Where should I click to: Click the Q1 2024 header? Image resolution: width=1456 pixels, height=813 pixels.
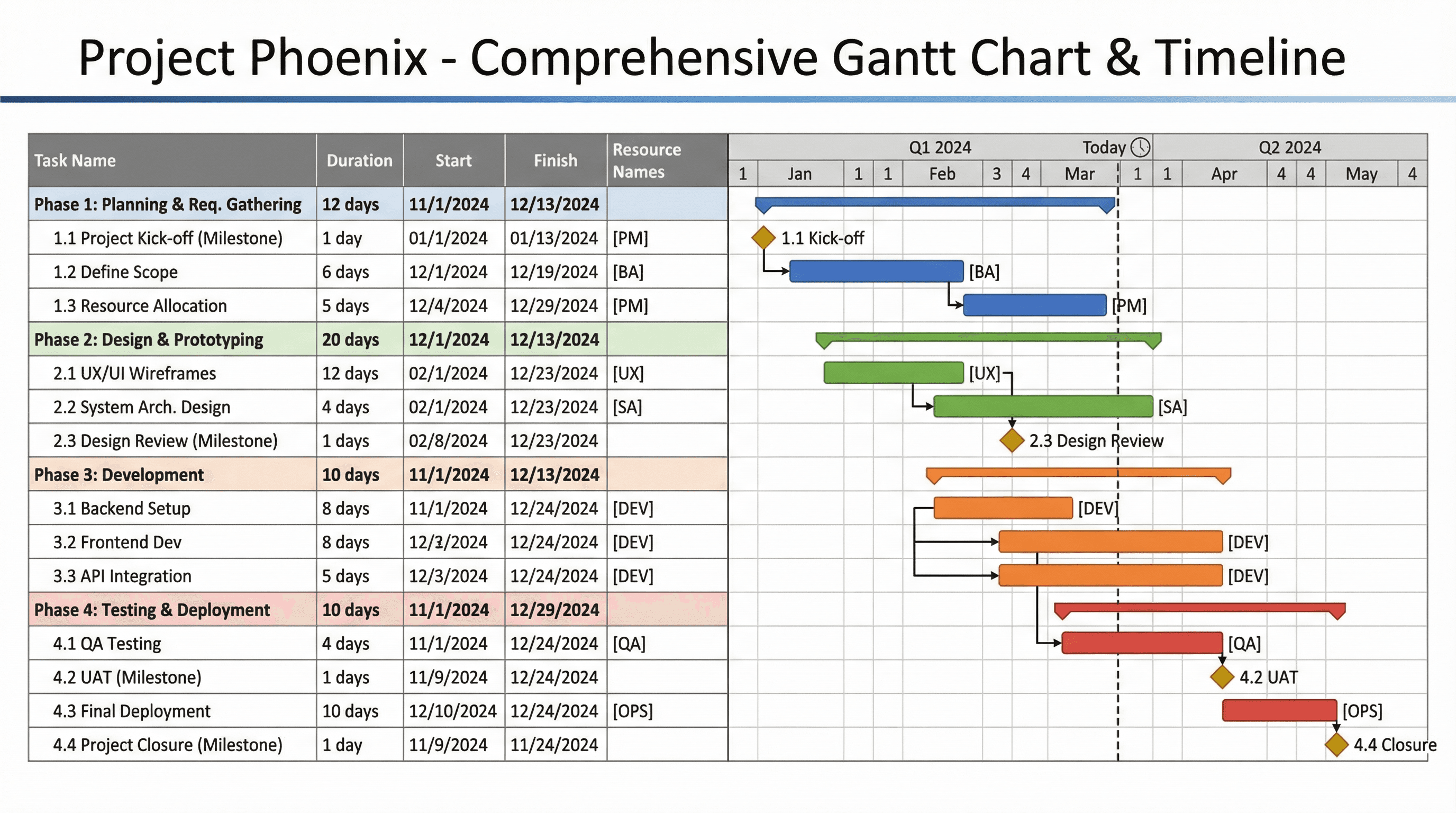940,147
